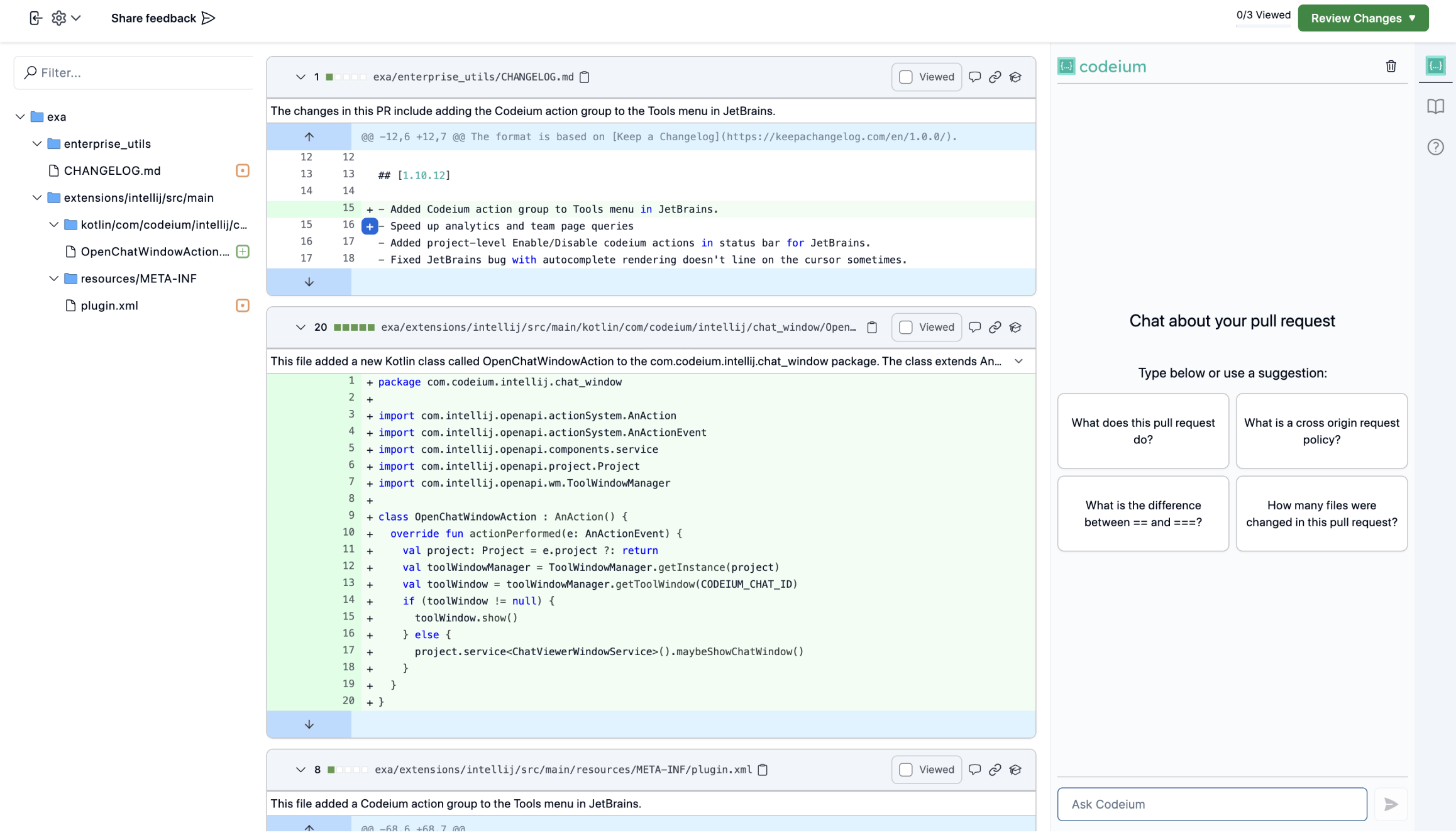Collapse the enterprise_utils folder
Screen dimensions: 1456x835
(x=37, y=144)
